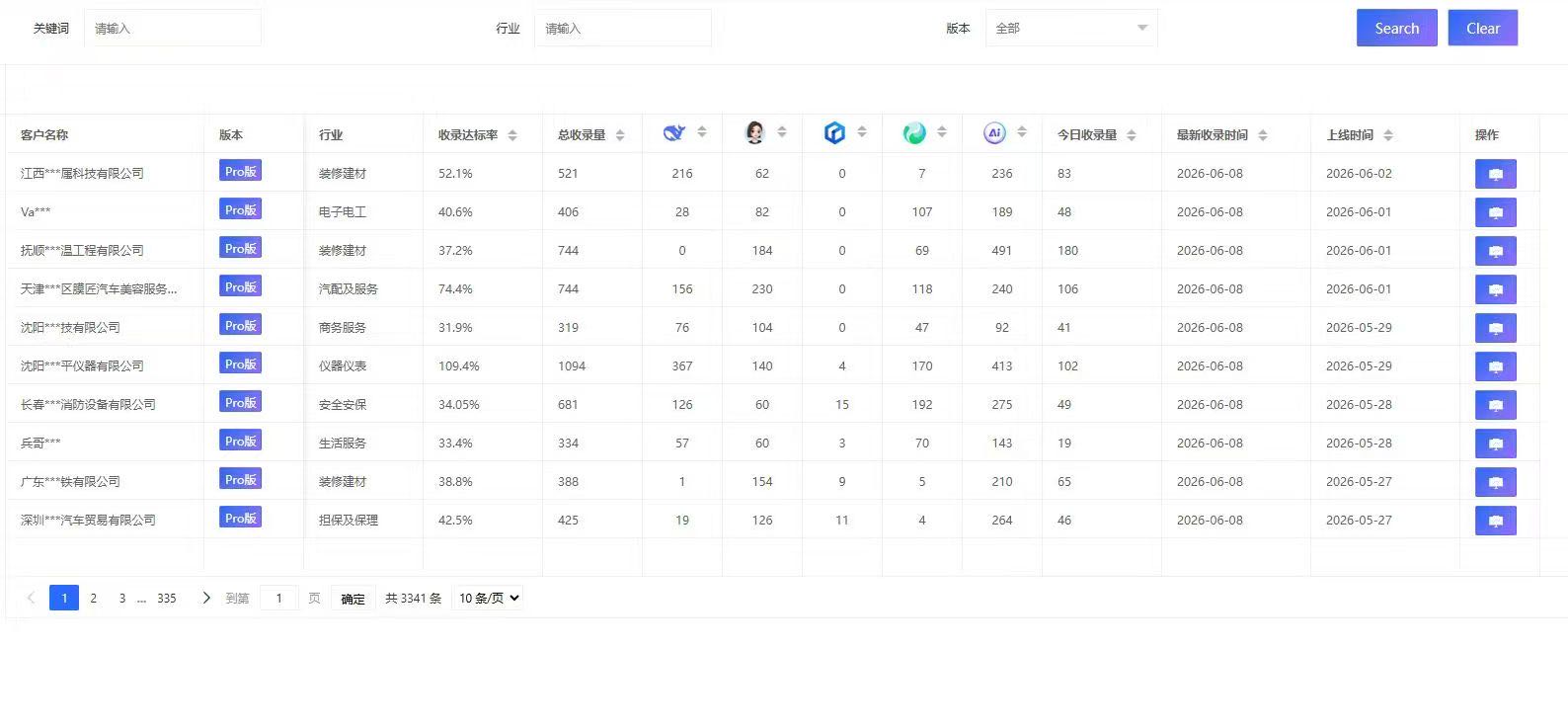
Task: Sort arrows next to the whale icon
Action: click(702, 131)
